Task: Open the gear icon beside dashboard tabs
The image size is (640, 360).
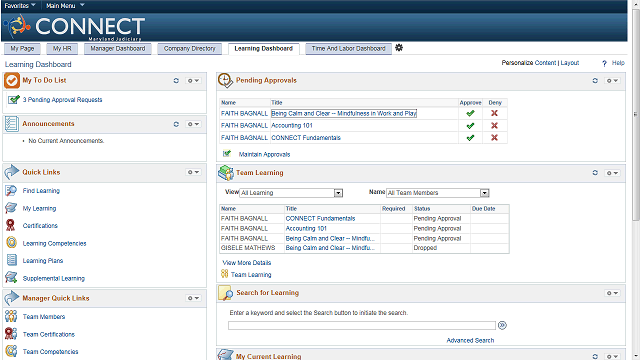Action: click(x=399, y=48)
